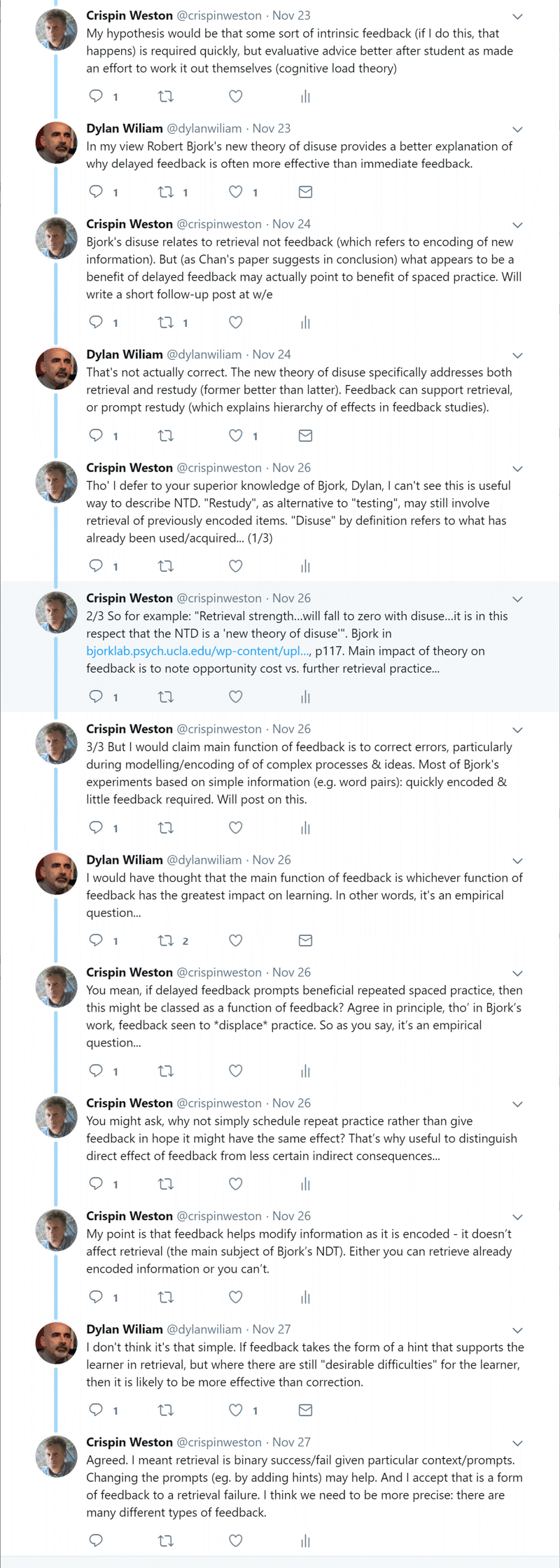Like Dylan's 'That's not actually correct' tweet

point(236,435)
